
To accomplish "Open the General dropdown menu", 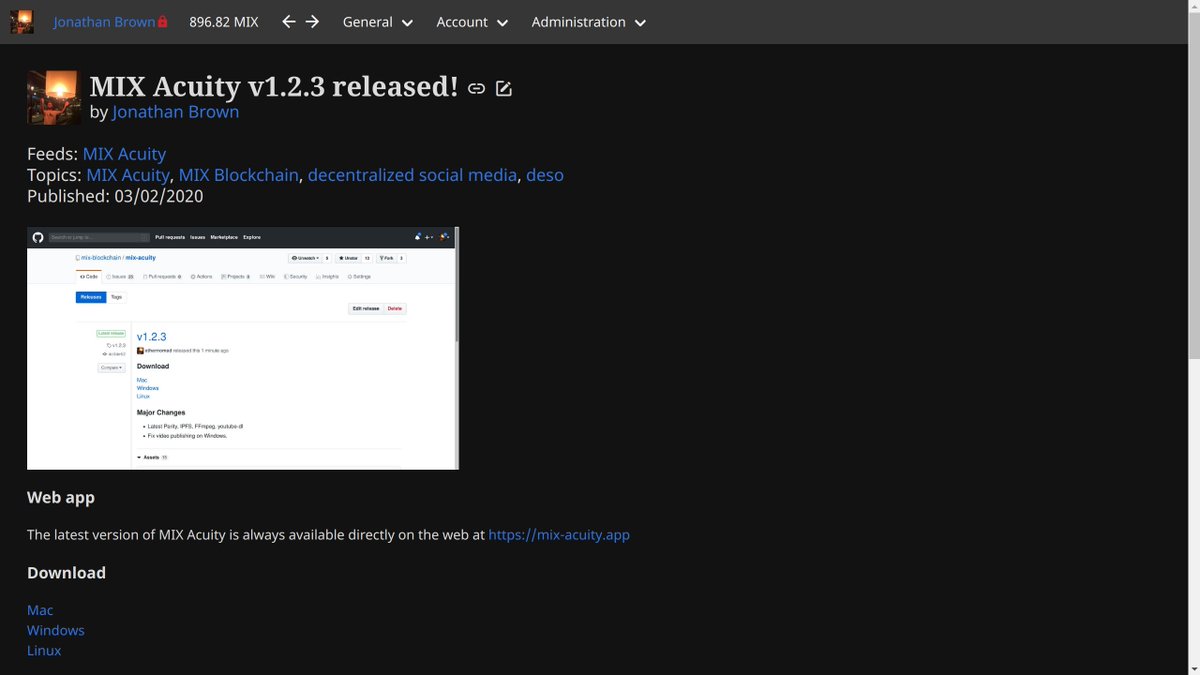I will pyautogui.click(x=377, y=22).
